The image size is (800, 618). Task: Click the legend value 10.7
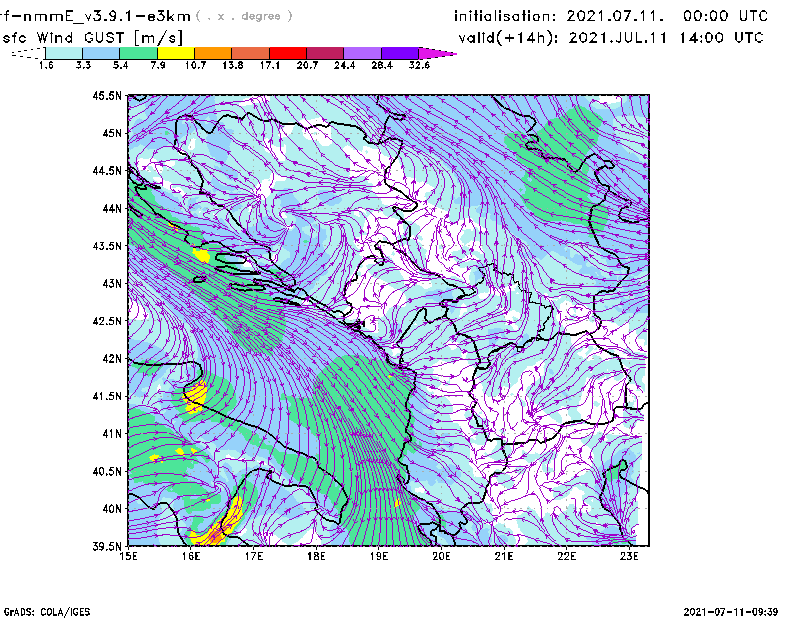tap(195, 65)
